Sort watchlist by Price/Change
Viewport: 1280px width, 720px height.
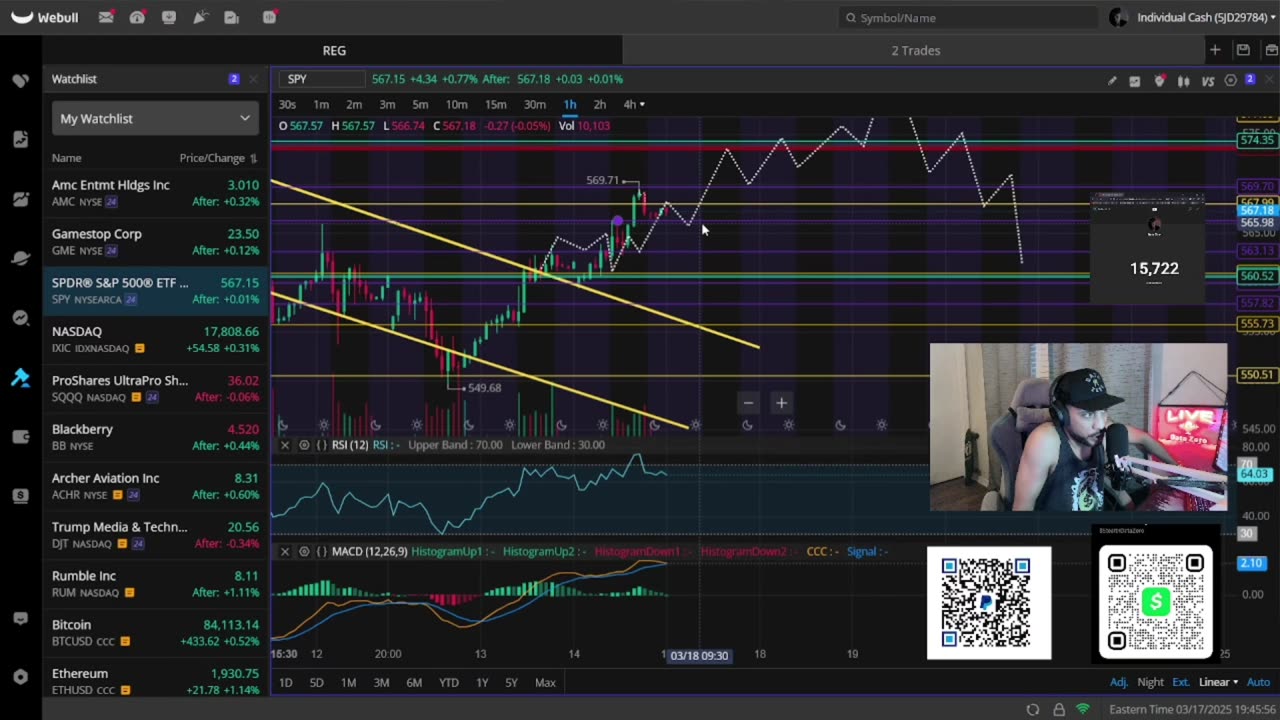click(218, 158)
